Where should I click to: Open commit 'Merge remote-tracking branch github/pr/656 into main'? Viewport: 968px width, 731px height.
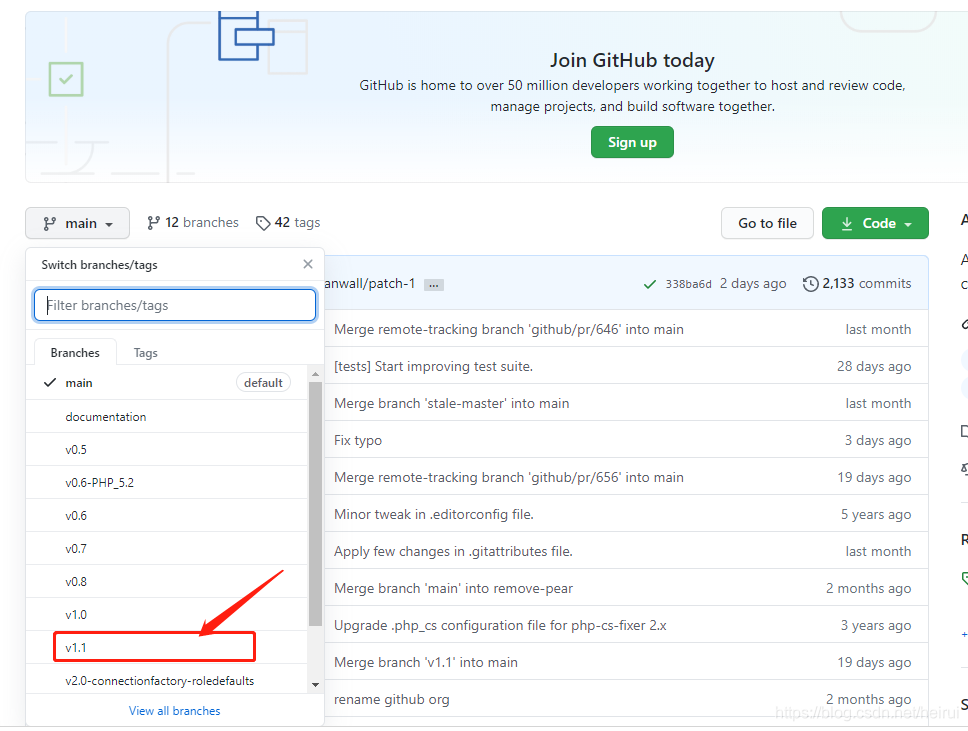click(x=509, y=477)
